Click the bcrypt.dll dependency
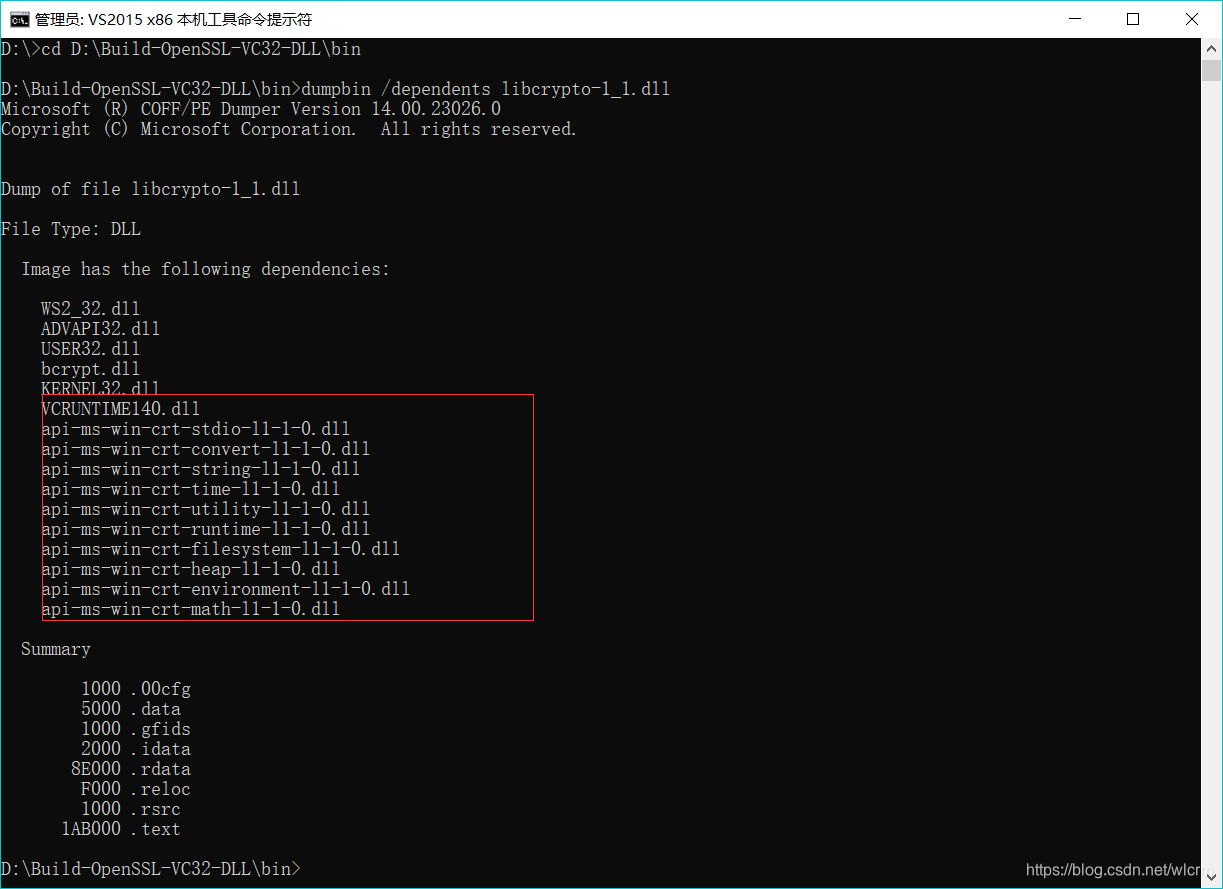This screenshot has width=1223, height=889. (91, 369)
